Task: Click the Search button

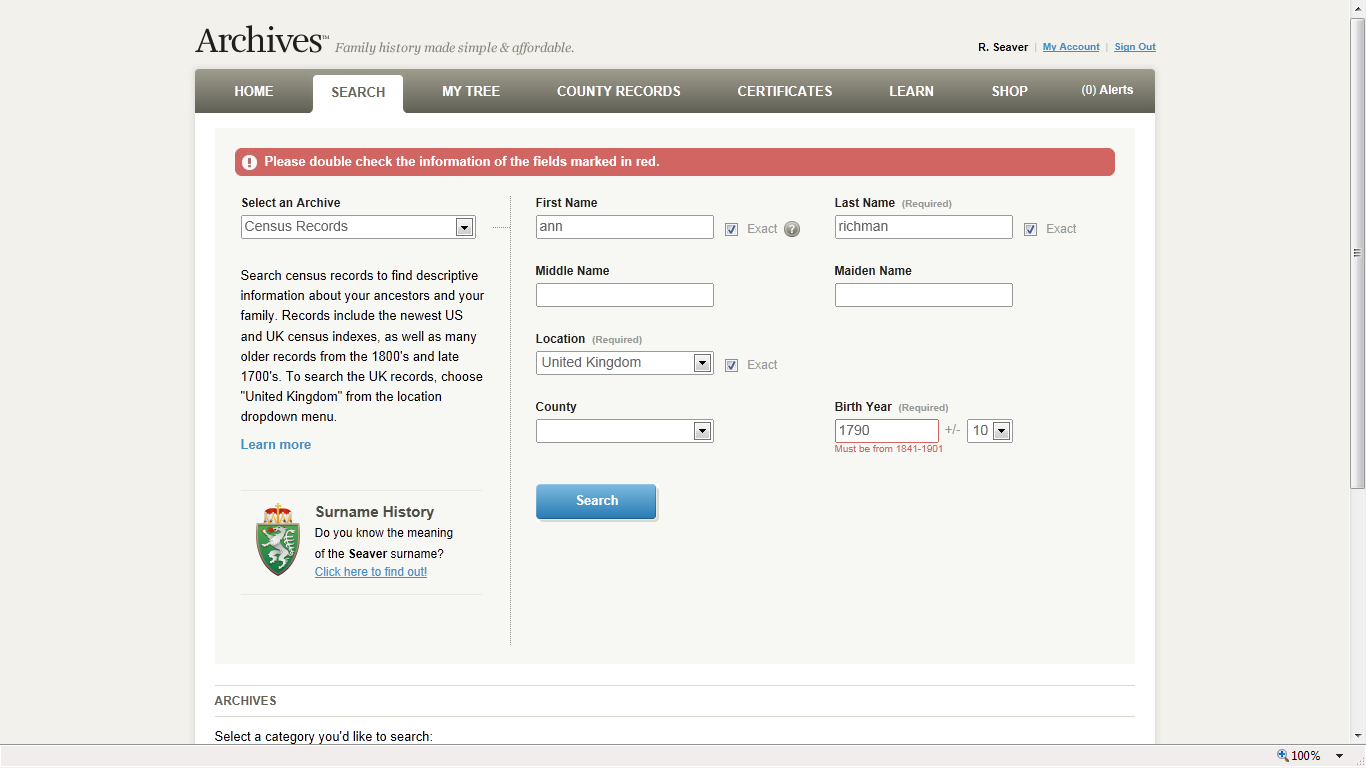Action: tap(596, 501)
